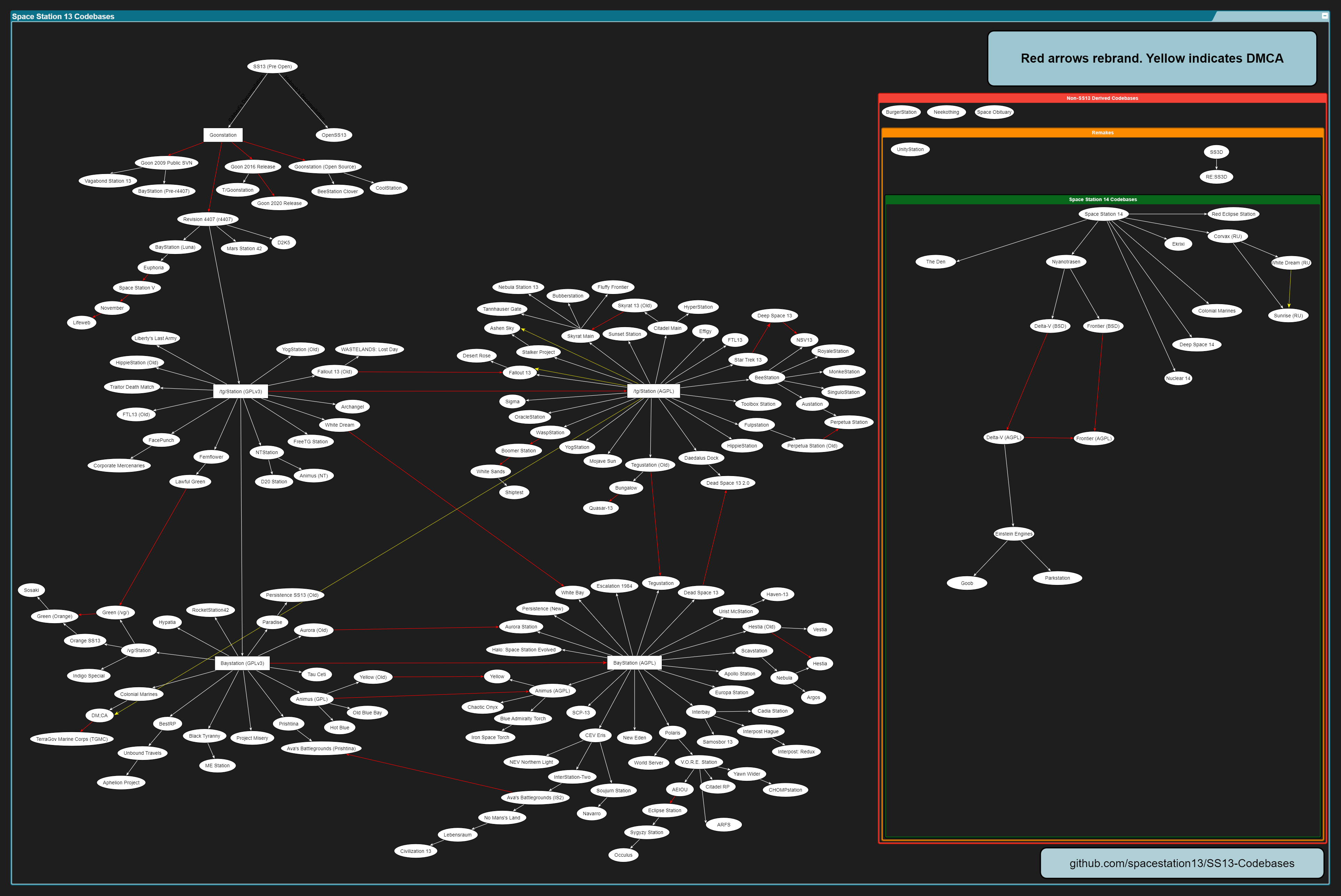Click the TerraGov Marine Corps (TGMC) node
Screen dimensions: 1341x896
(72, 739)
